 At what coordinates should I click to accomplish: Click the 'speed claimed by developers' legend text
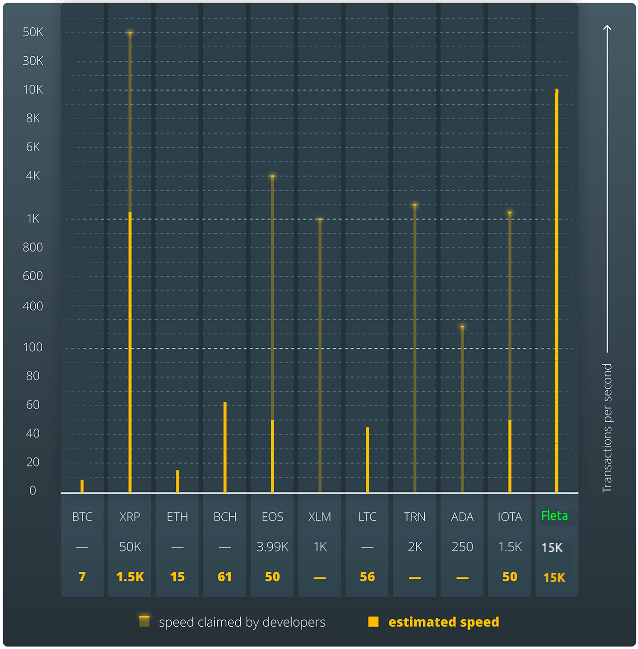242,622
